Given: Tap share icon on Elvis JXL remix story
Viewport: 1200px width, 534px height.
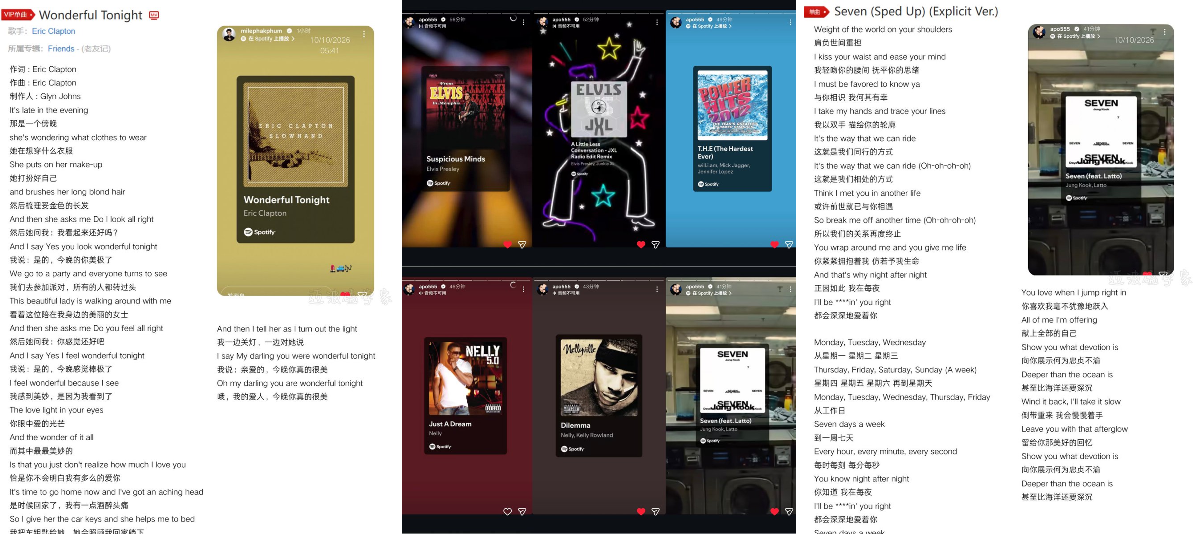Looking at the screenshot, I should (655, 244).
